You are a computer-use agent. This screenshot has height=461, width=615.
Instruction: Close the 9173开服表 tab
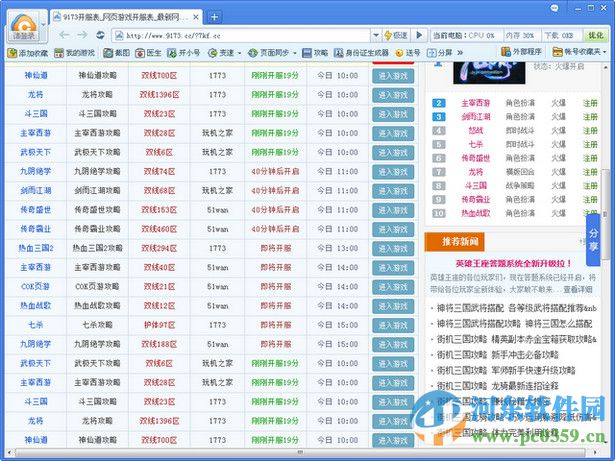point(197,17)
